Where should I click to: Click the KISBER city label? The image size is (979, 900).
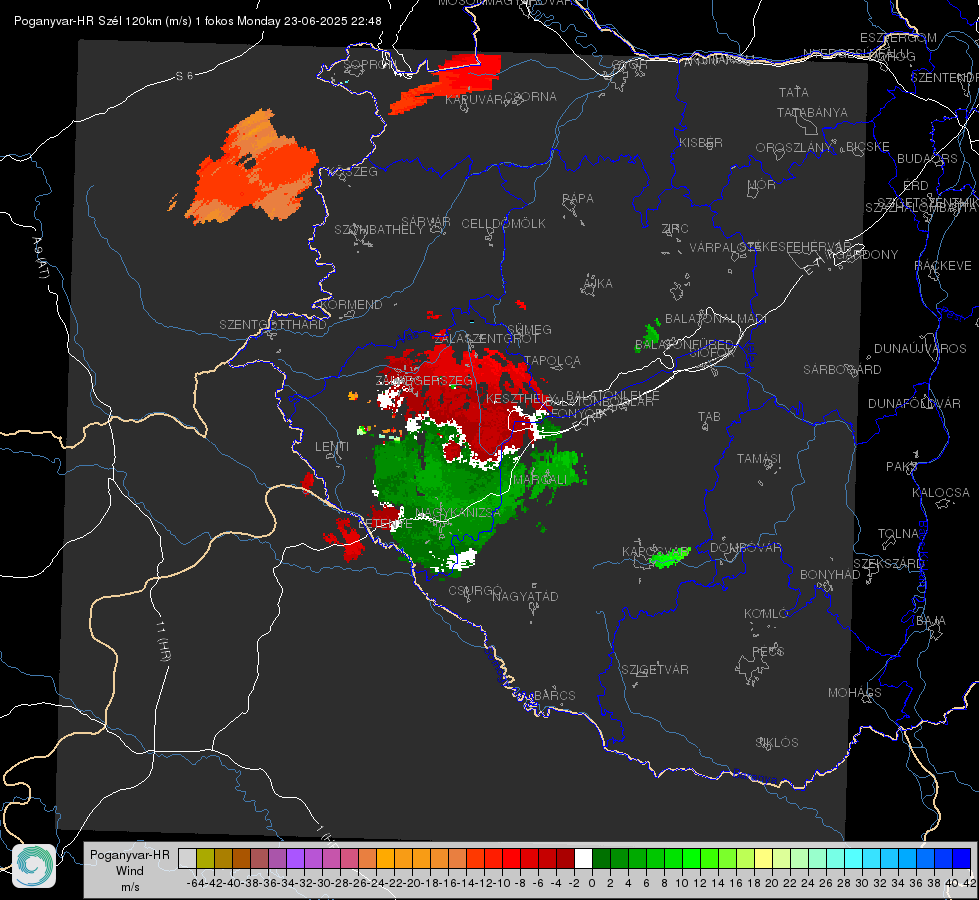(x=701, y=142)
